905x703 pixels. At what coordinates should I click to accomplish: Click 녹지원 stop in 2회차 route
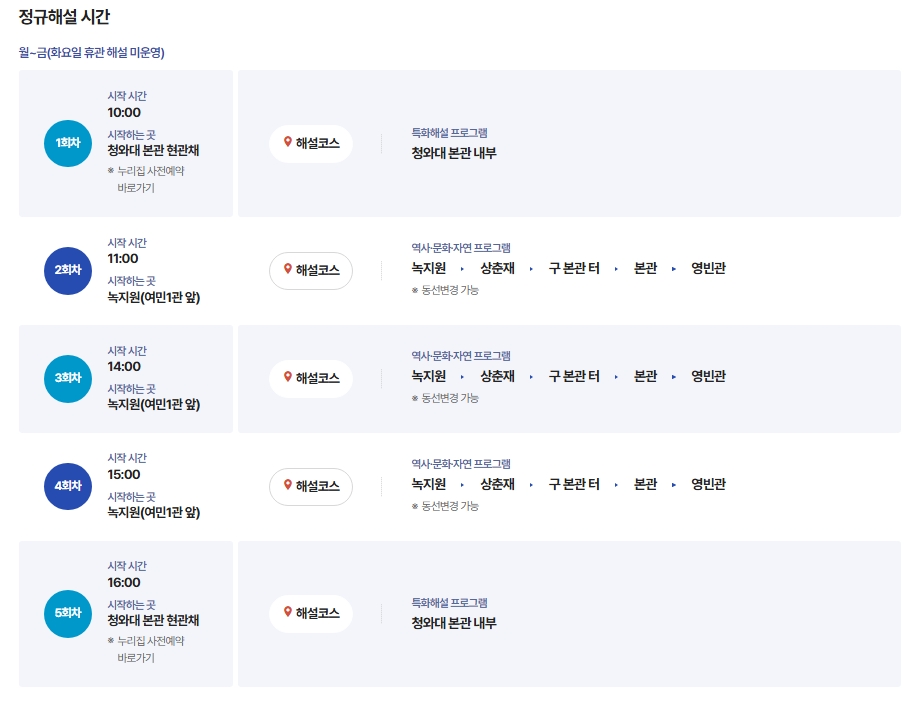[x=428, y=268]
